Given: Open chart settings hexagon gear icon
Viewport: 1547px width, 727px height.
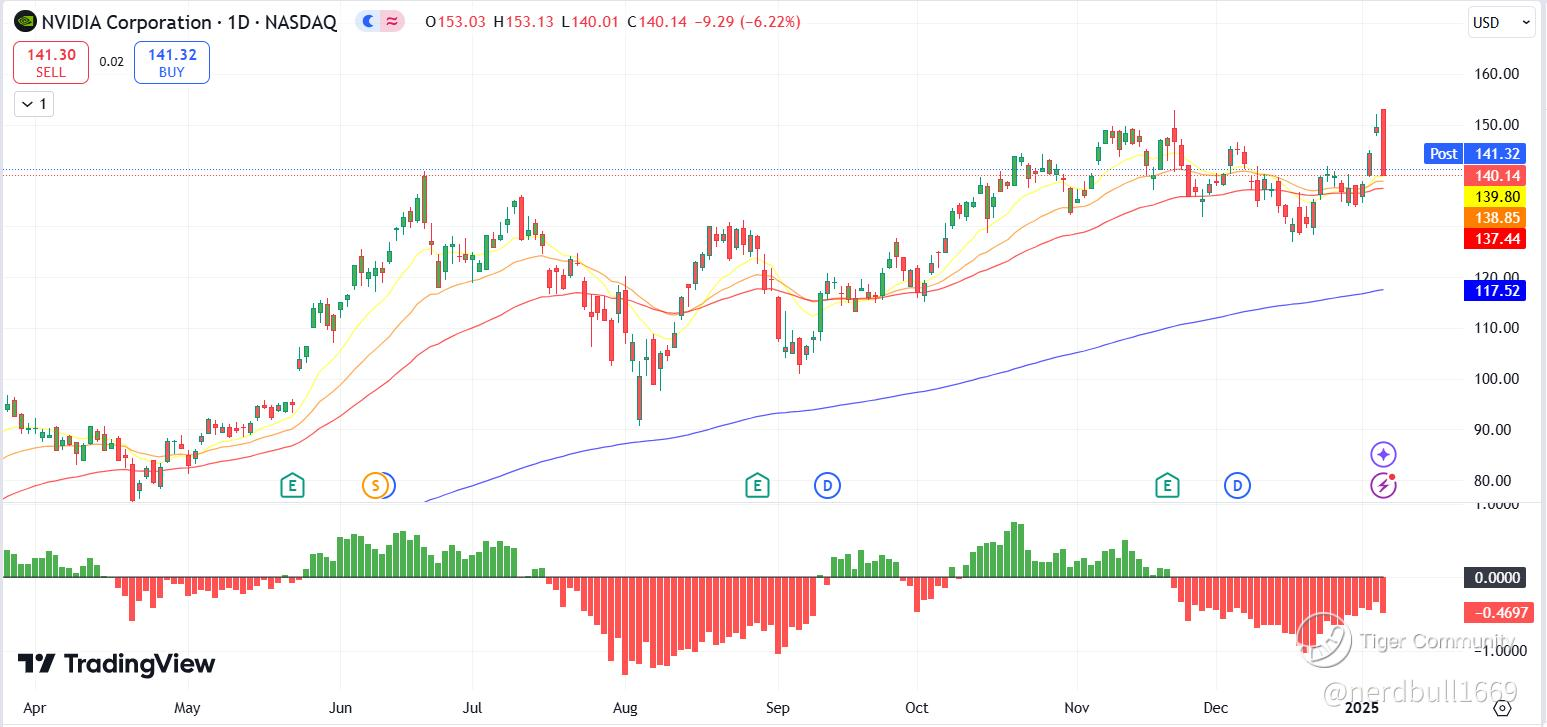Looking at the screenshot, I should click(x=1502, y=708).
